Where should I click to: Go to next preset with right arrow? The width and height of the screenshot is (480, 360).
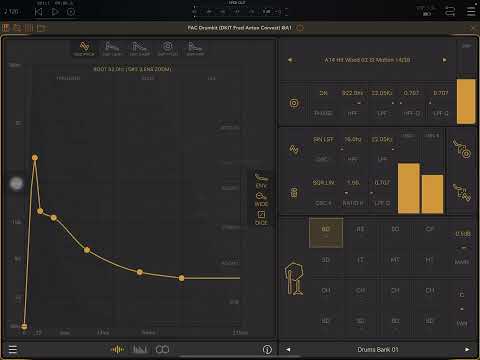(x=444, y=60)
